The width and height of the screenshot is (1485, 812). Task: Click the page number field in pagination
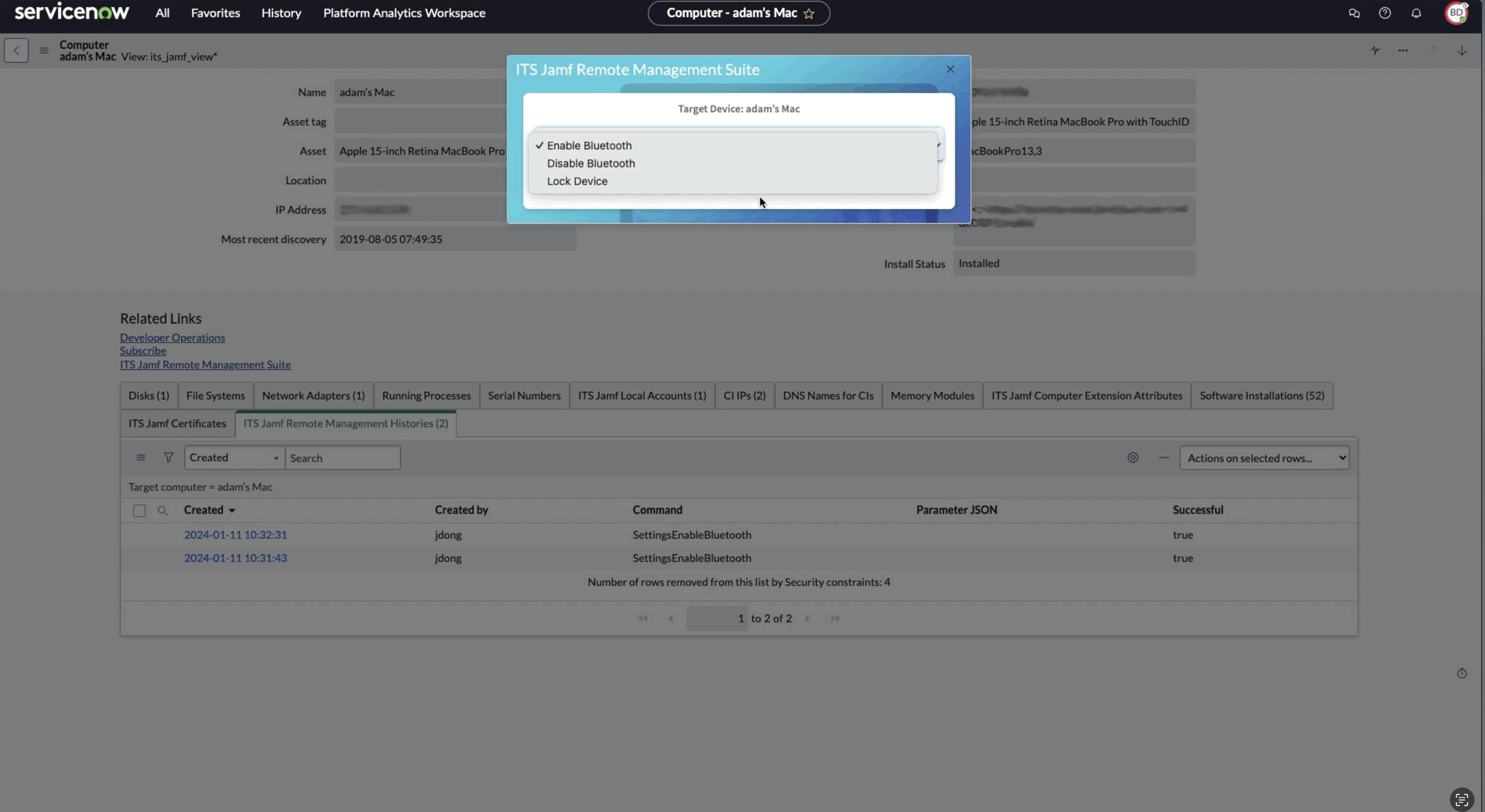point(717,618)
